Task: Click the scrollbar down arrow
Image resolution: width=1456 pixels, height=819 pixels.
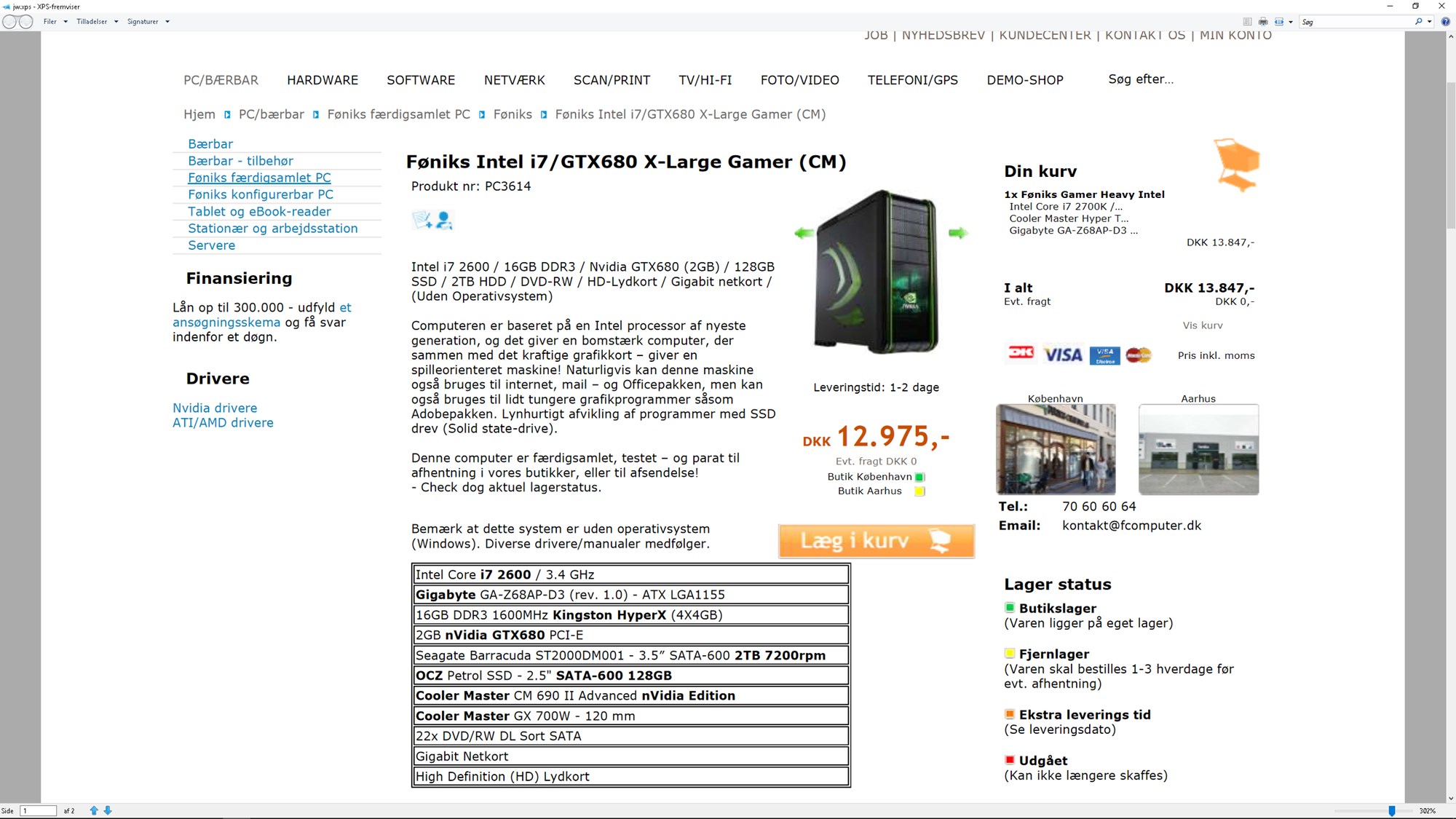Action: pos(1450,798)
